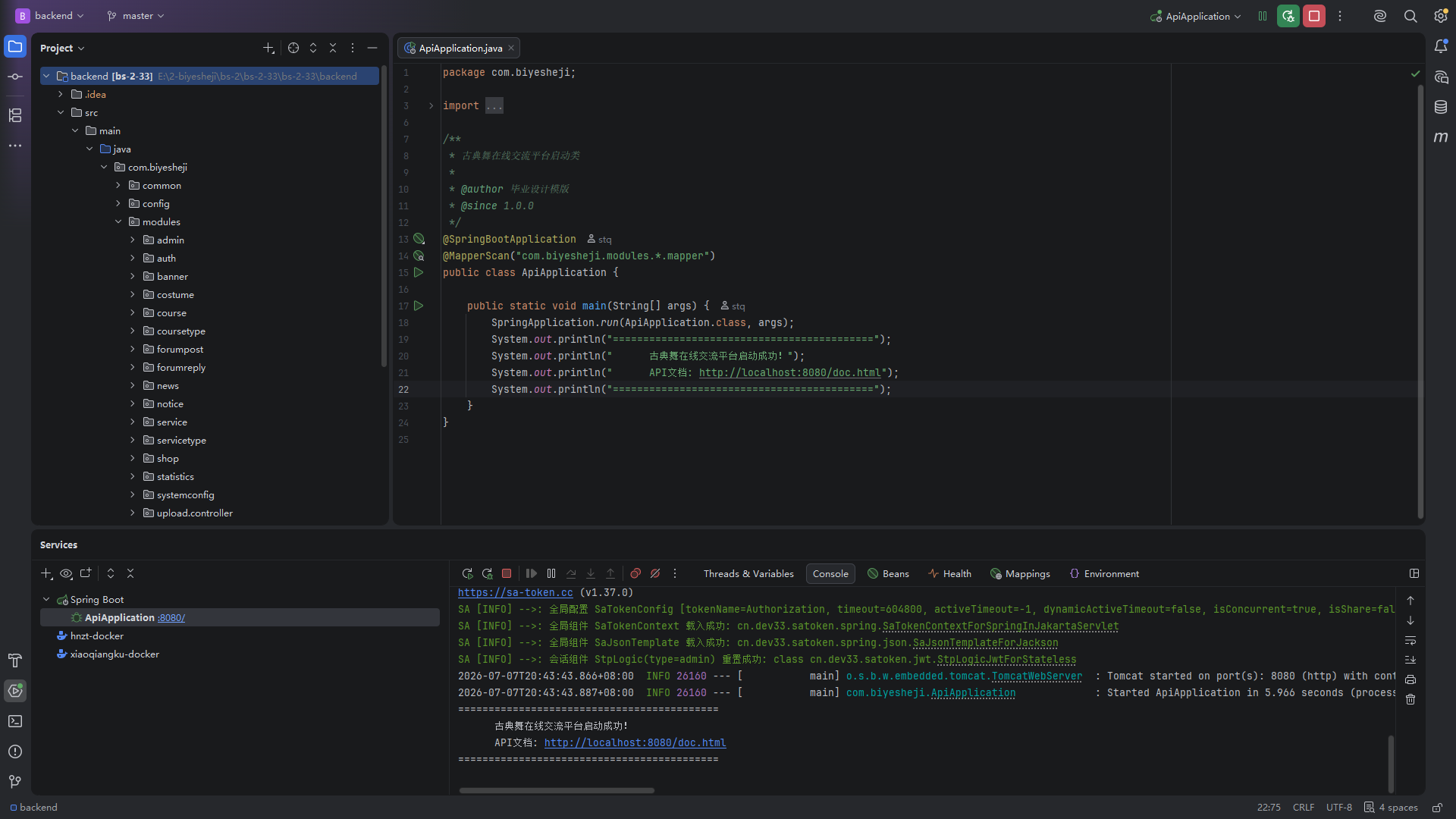Pause program in debugger toolbar
This screenshot has width=1456, height=819.
click(551, 574)
